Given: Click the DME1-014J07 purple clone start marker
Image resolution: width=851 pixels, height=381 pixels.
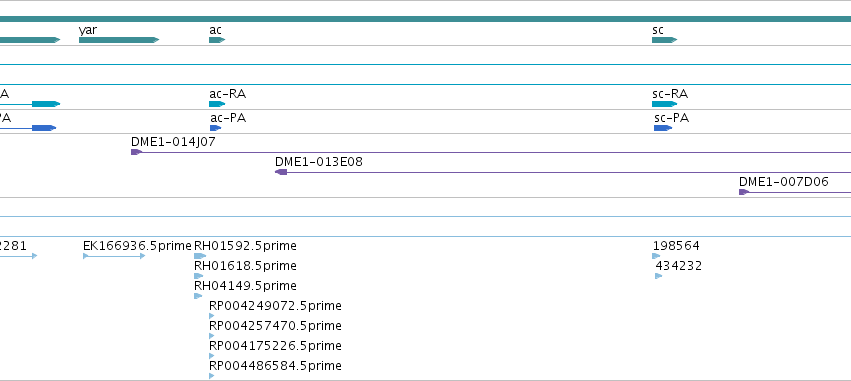Looking at the screenshot, I should coord(136,152).
